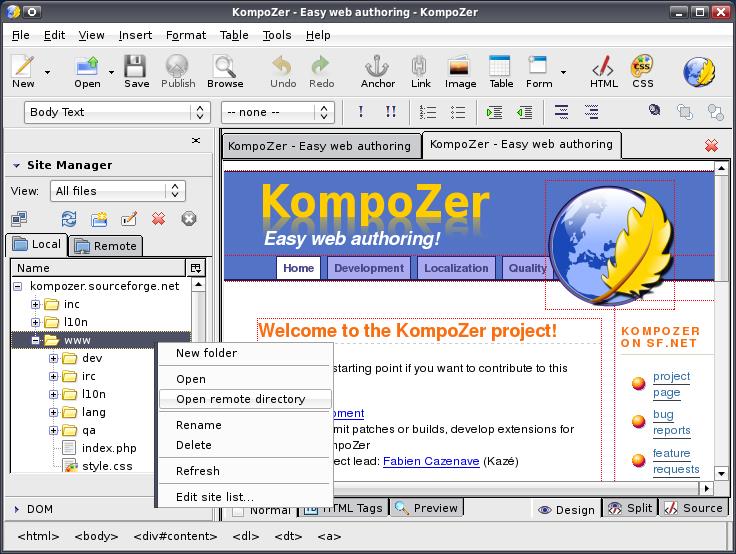This screenshot has height=554, width=736.
Task: Click the New page toolbar icon
Action: (x=23, y=71)
